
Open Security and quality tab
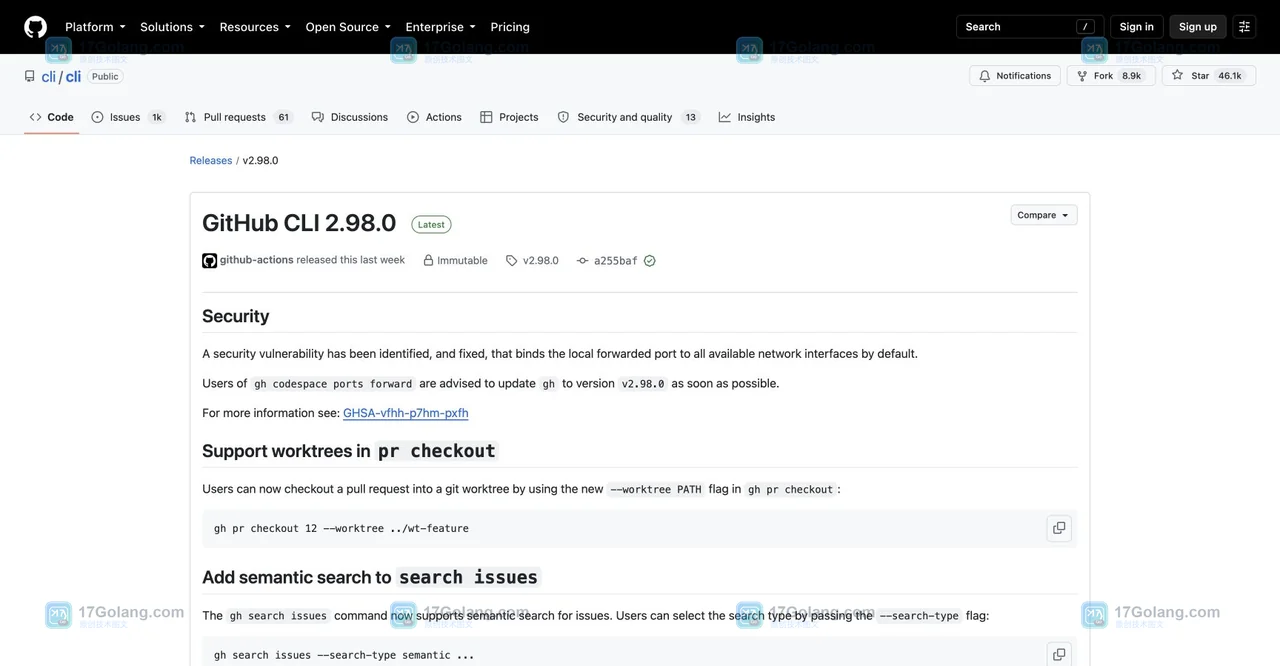click(x=628, y=117)
